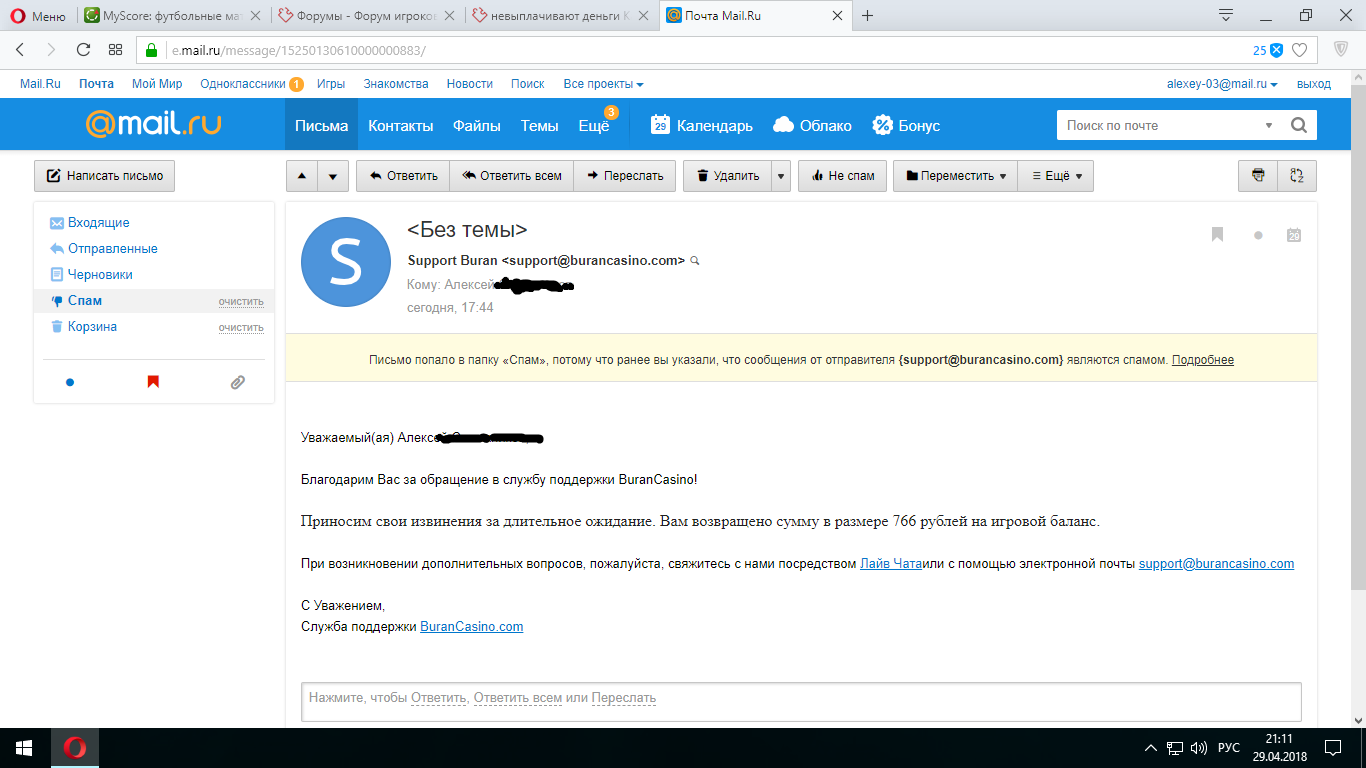Expand the Delete button dropdown arrow

pos(781,176)
